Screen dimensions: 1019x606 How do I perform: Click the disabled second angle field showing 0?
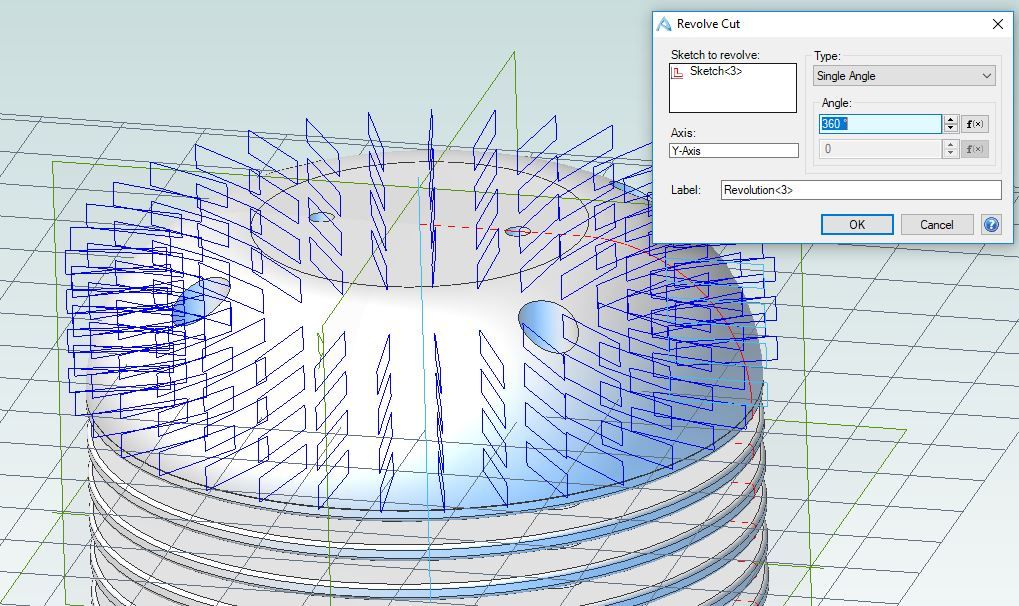[x=880, y=149]
